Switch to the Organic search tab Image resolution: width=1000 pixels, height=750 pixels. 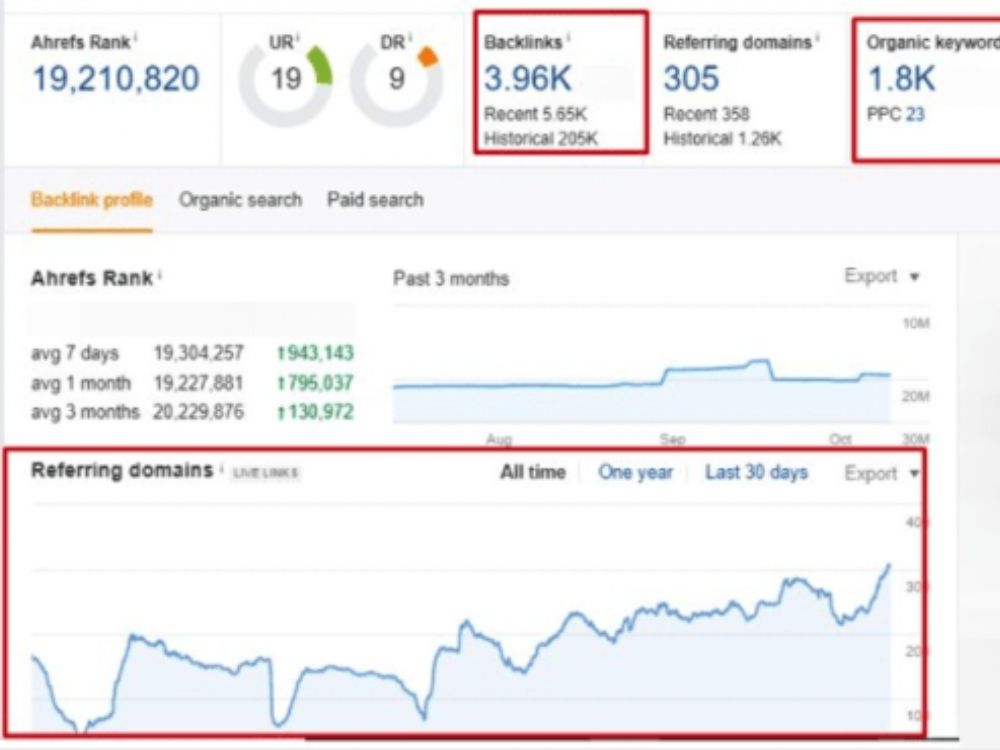(240, 200)
